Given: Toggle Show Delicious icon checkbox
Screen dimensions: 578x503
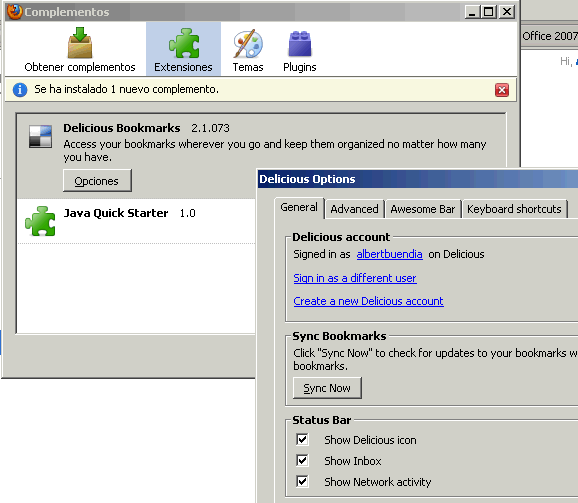Looking at the screenshot, I should pyautogui.click(x=302, y=440).
